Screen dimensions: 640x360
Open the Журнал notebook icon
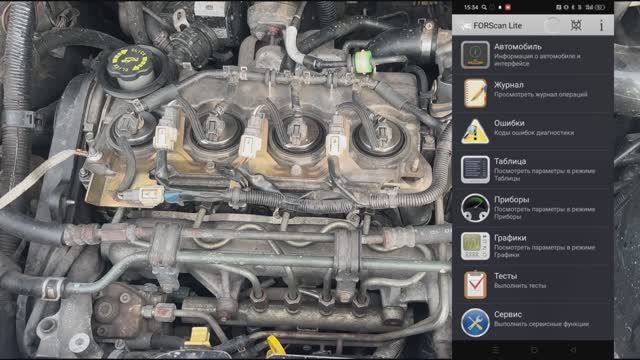pyautogui.click(x=475, y=93)
